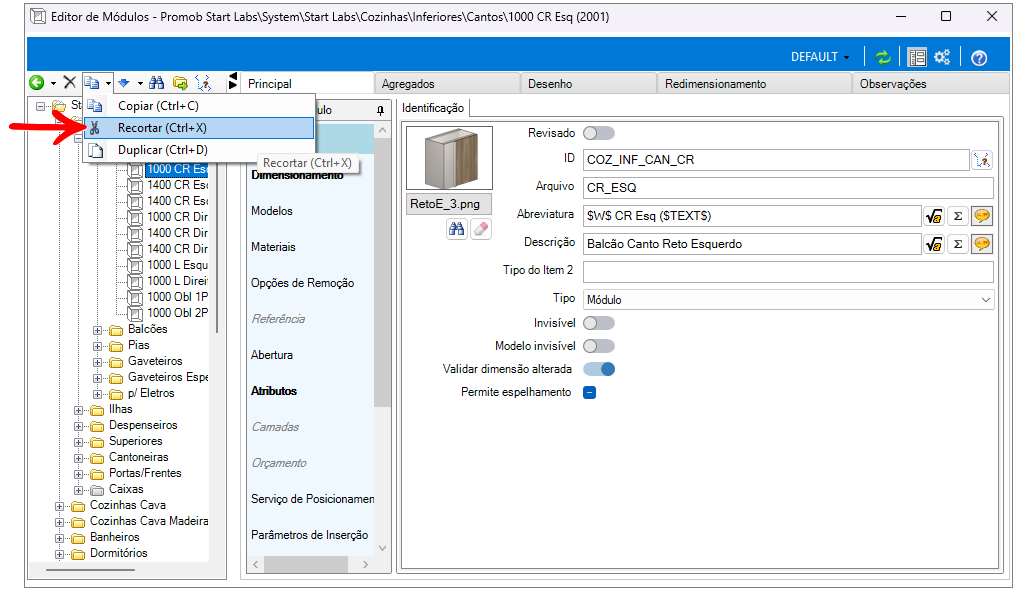
Task: Enable the Invisível toggle
Action: [x=598, y=323]
